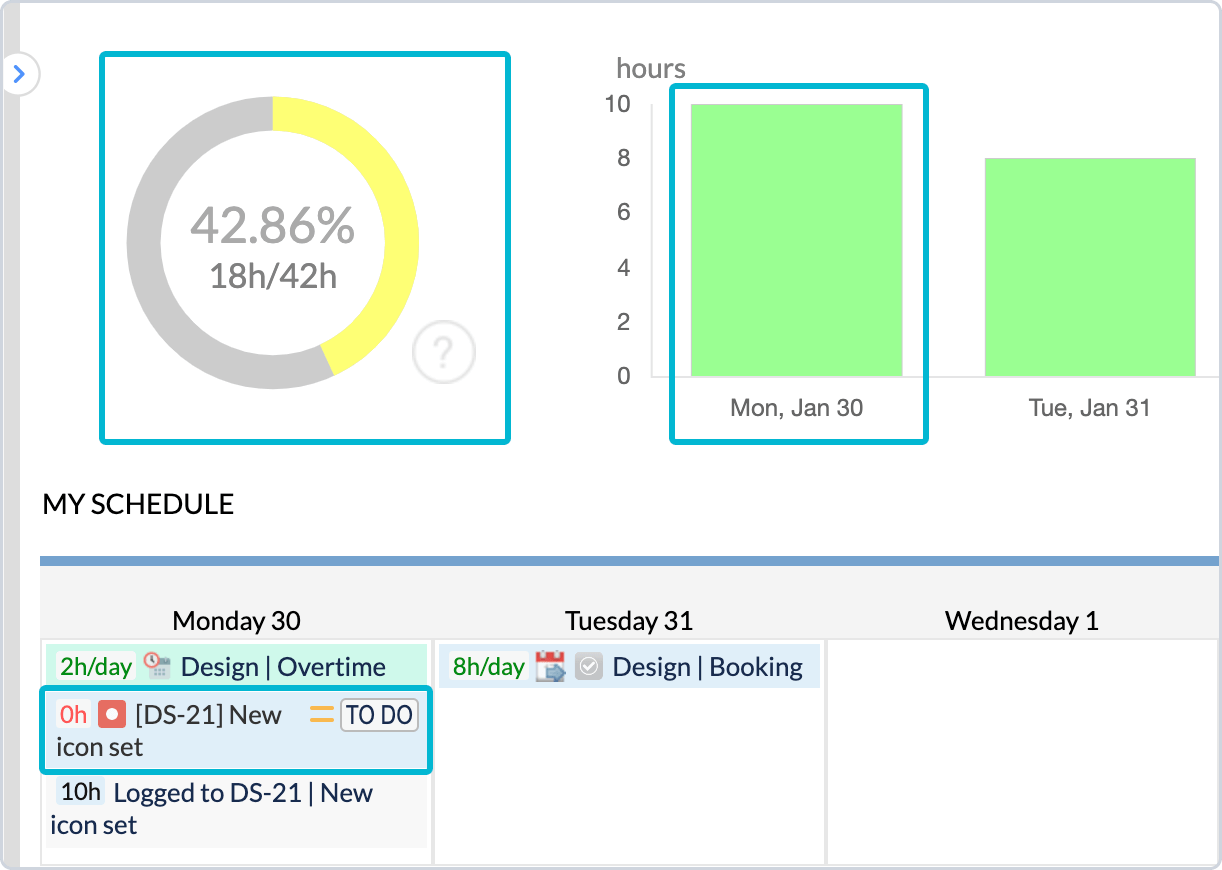Click the question mark help icon
Image resolution: width=1222 pixels, height=870 pixels.
click(444, 352)
